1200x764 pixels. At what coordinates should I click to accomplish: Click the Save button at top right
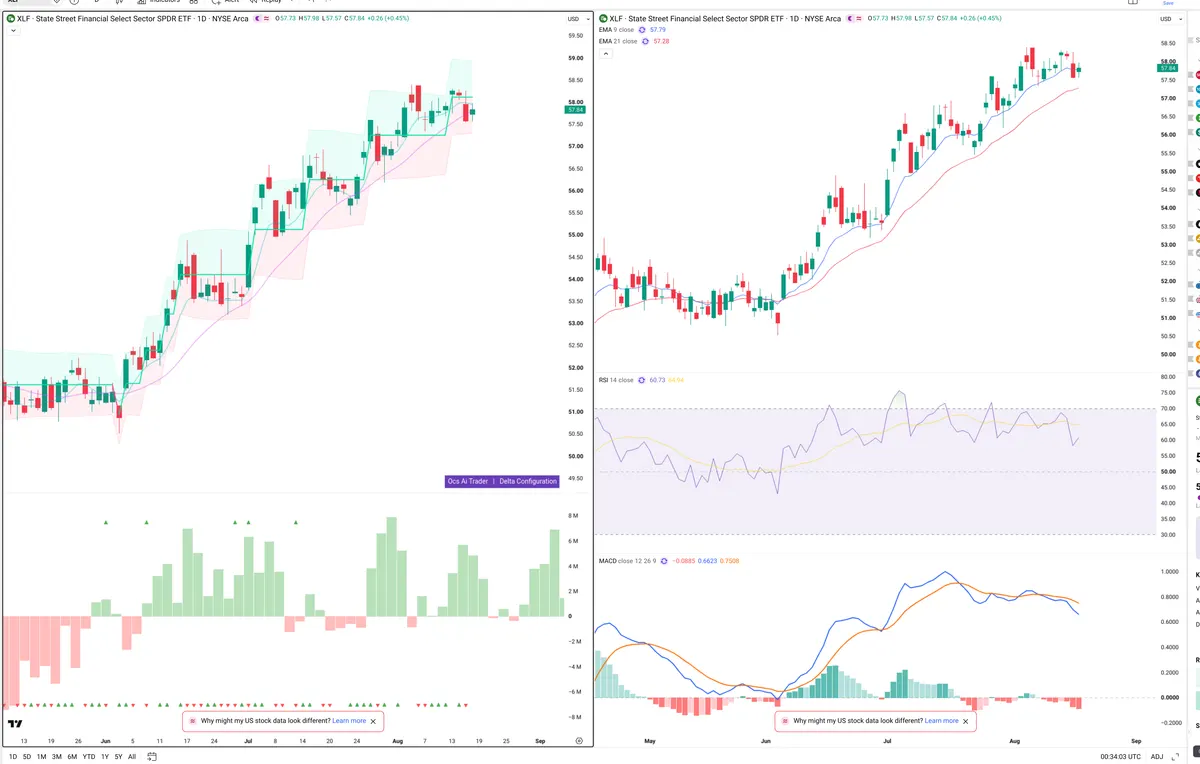[1168, 3]
